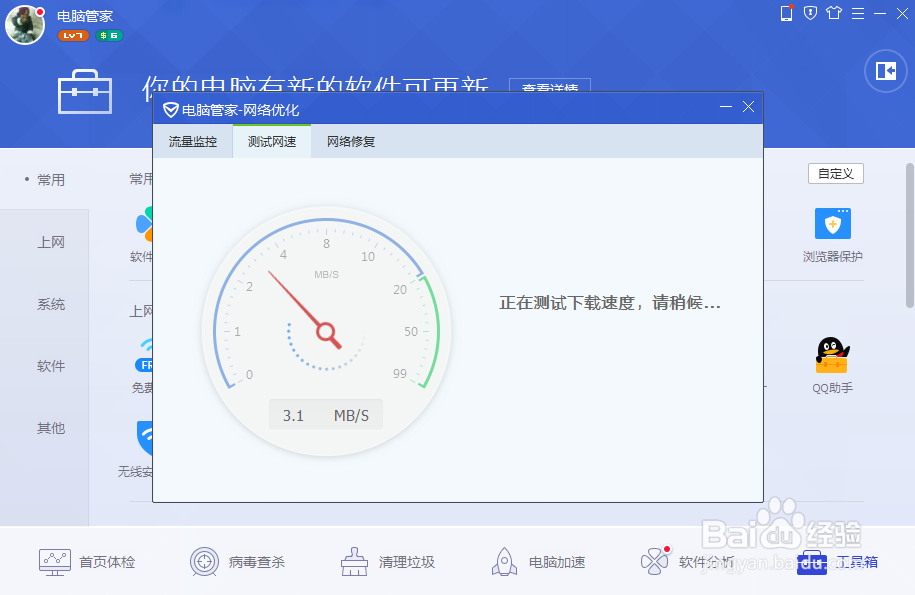Screen dimensions: 915x595
Task: Switch to the 流量监控 tab
Action: coord(193,142)
